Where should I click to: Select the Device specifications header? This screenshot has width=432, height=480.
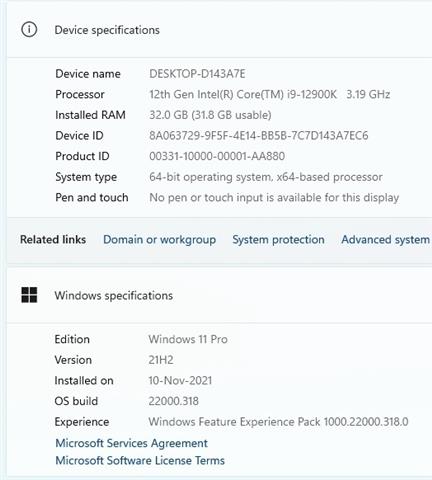click(x=107, y=30)
